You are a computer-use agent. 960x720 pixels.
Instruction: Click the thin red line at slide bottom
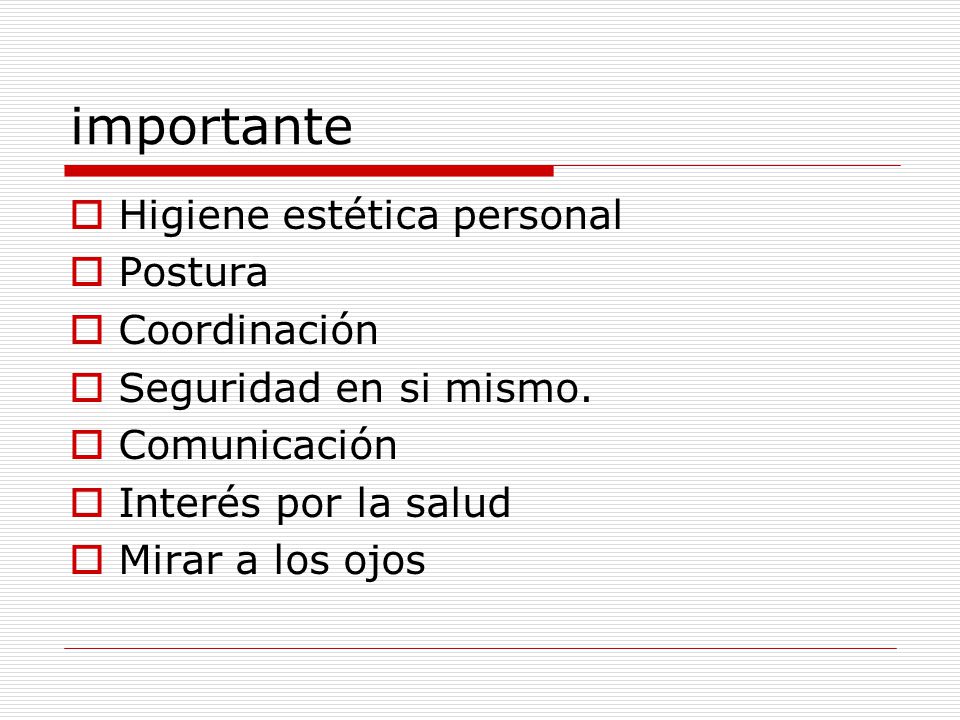(481, 648)
